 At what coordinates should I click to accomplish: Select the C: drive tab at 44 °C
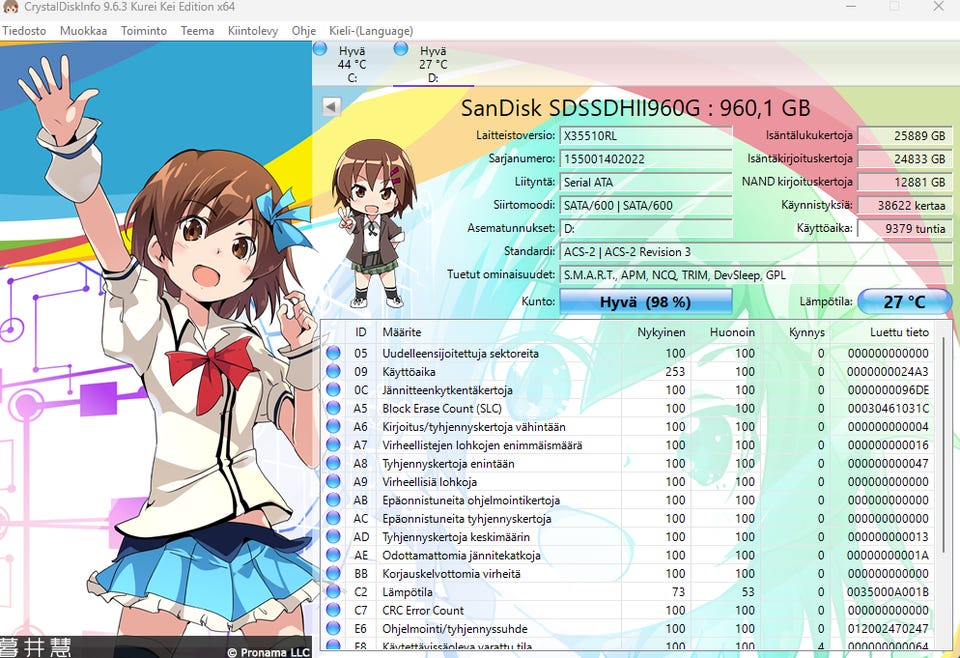pos(352,64)
